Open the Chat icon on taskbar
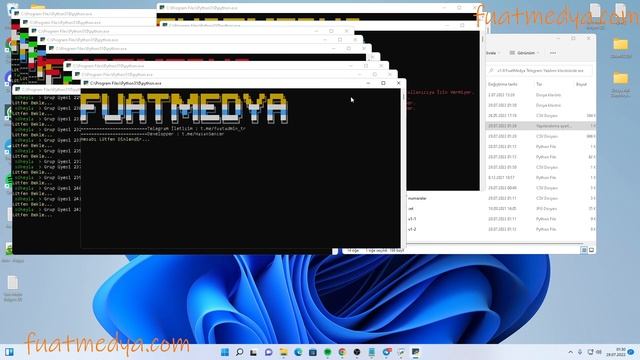Screen dimensions: 640x360 click(x=268, y=352)
